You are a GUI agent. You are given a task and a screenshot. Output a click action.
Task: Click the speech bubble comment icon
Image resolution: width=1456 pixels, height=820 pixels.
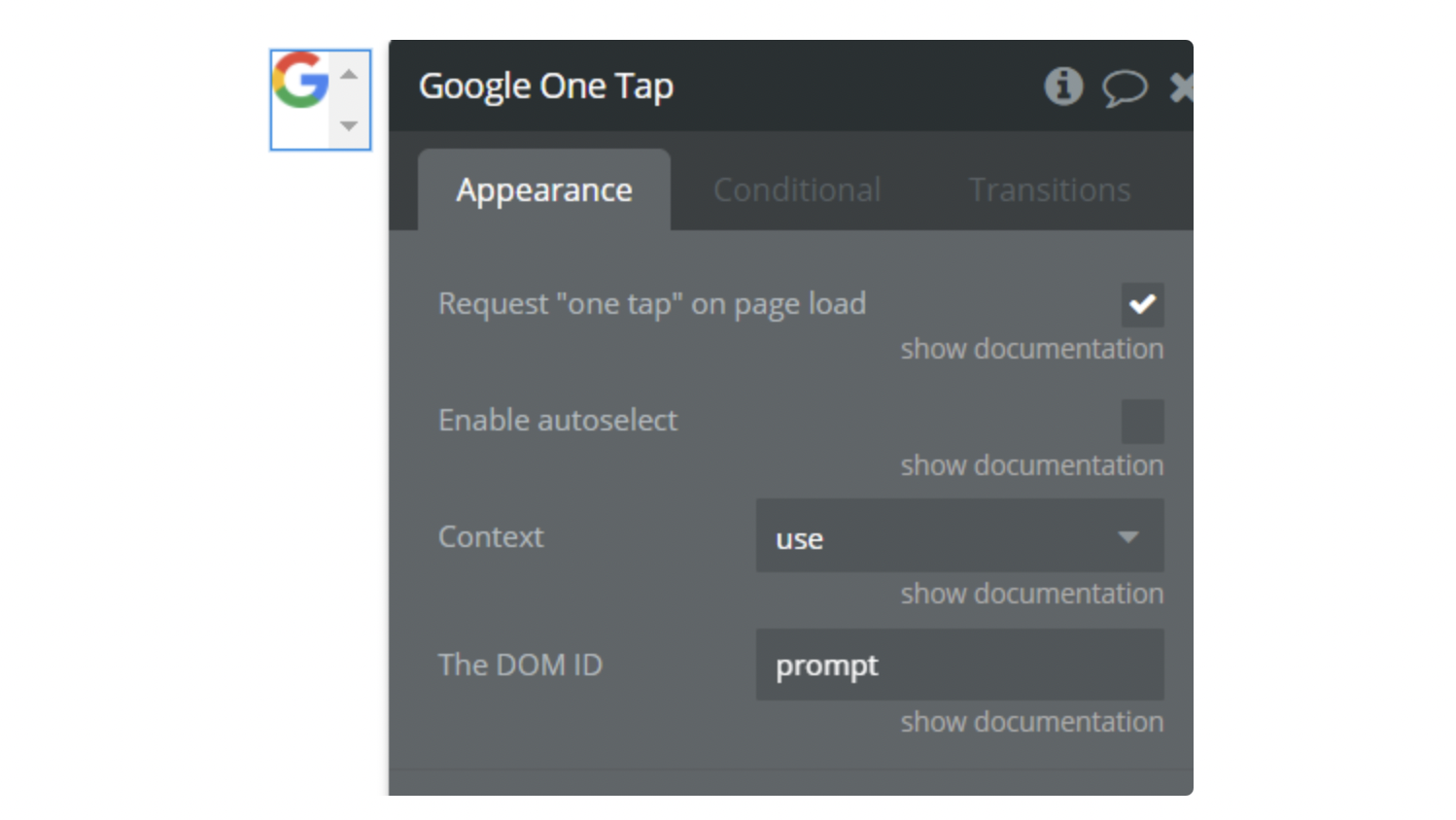pos(1124,88)
